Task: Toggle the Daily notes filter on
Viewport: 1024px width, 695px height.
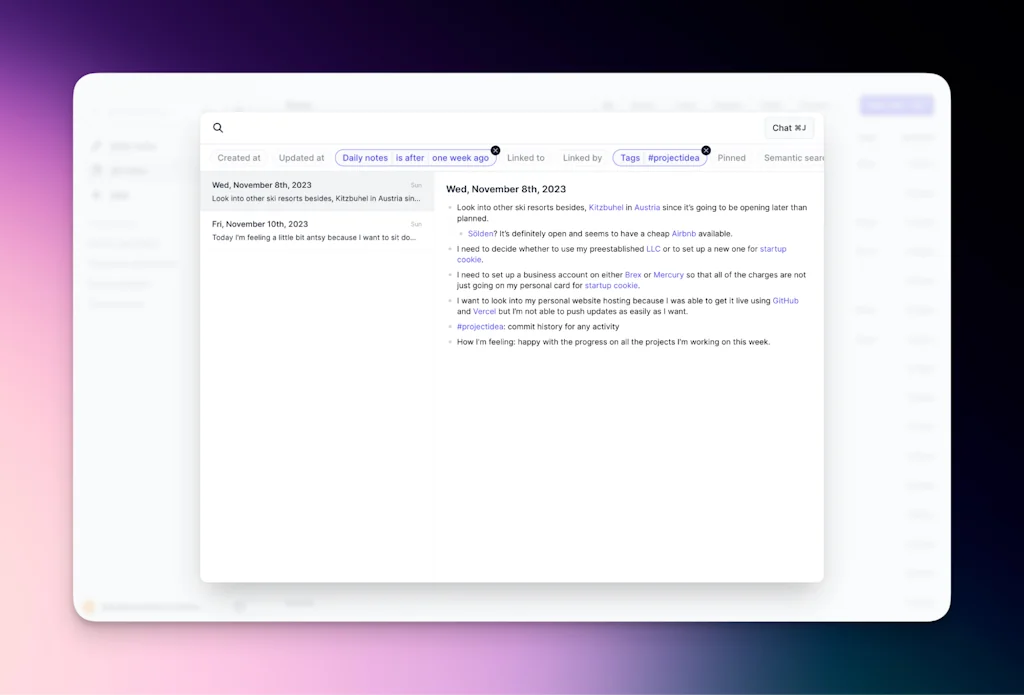Action: point(364,157)
